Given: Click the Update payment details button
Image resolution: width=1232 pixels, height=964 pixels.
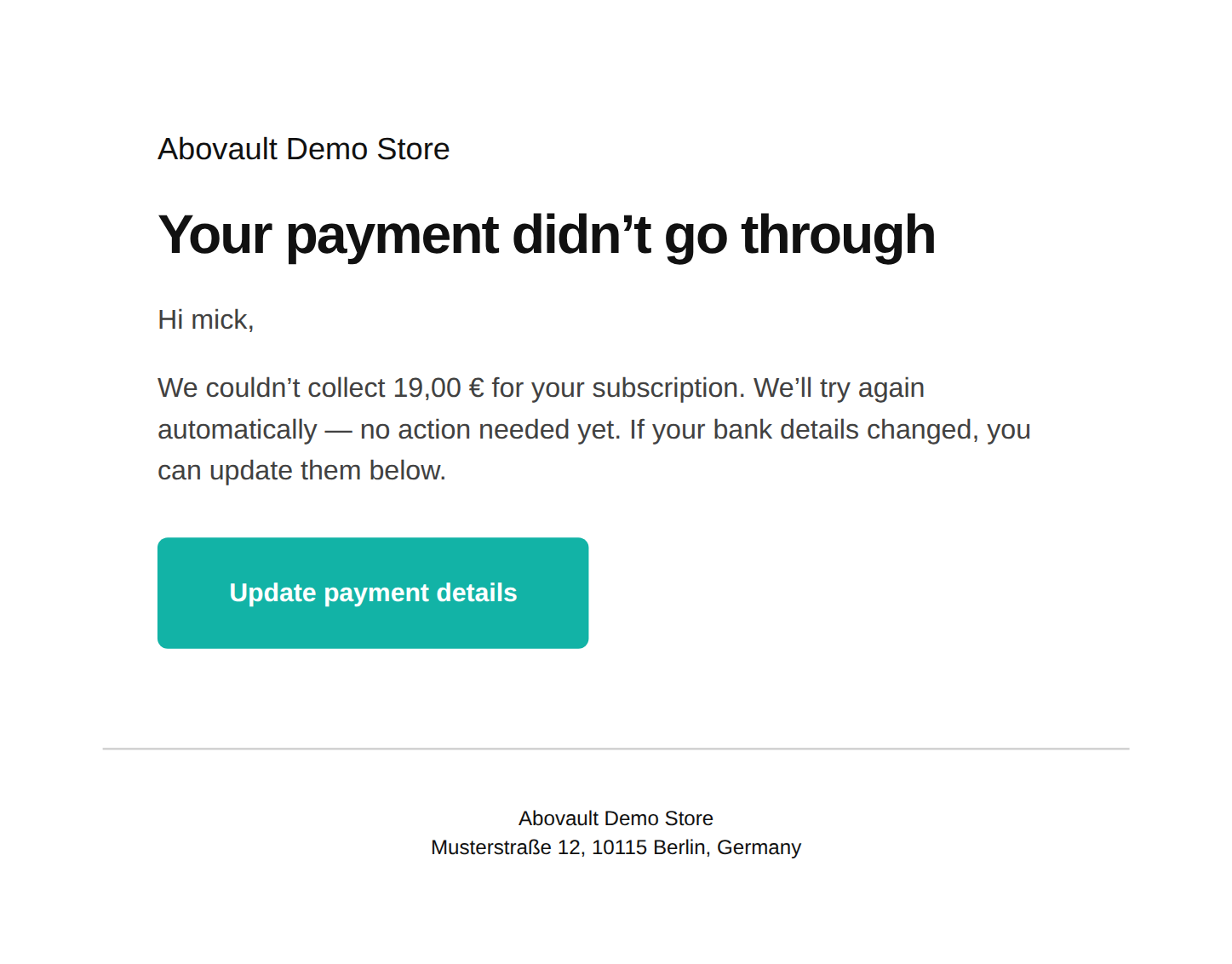Looking at the screenshot, I should point(373,593).
